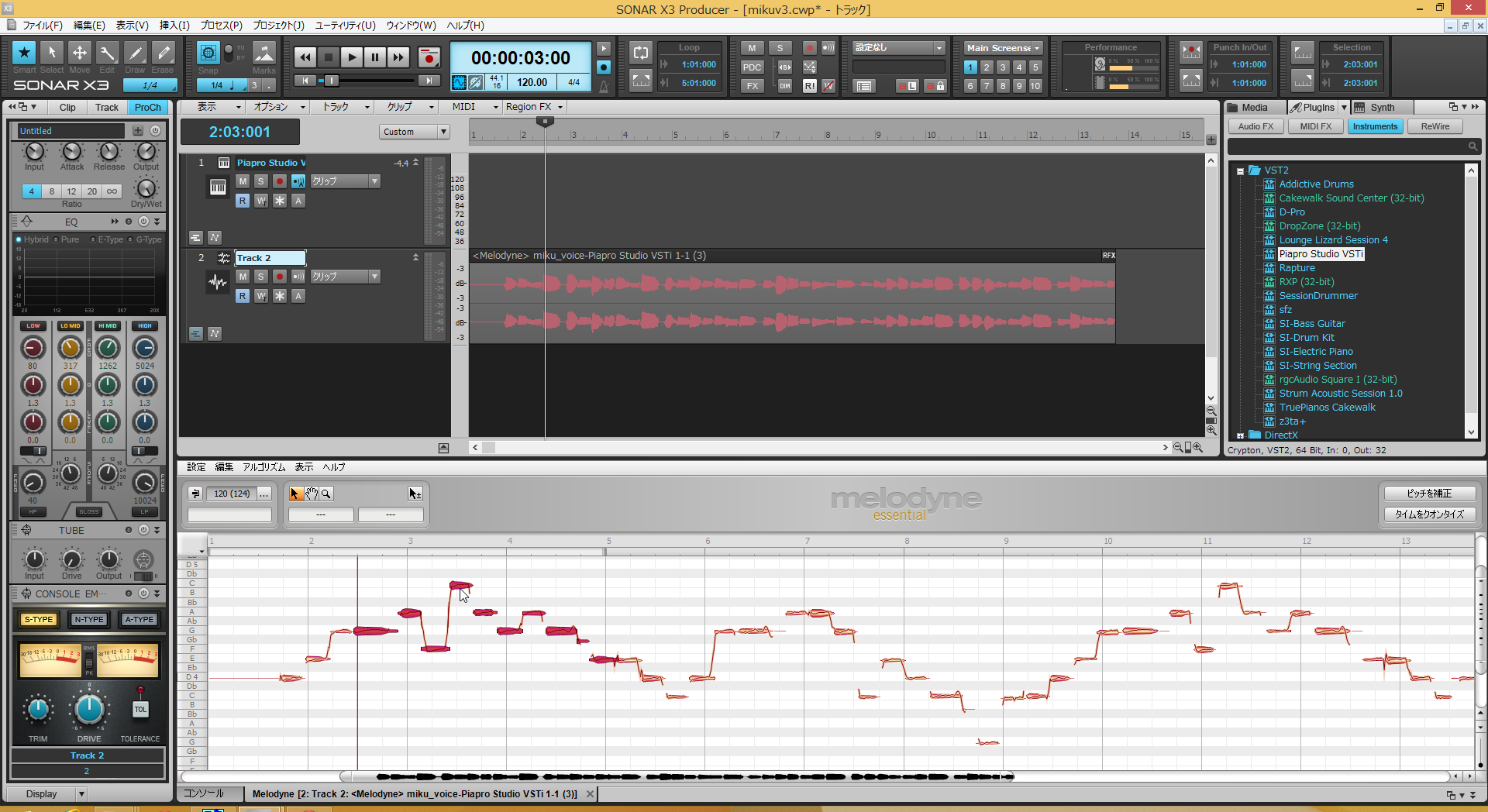This screenshot has width=1488, height=812.
Task: Select the Draw pencil tool
Action: [135, 53]
